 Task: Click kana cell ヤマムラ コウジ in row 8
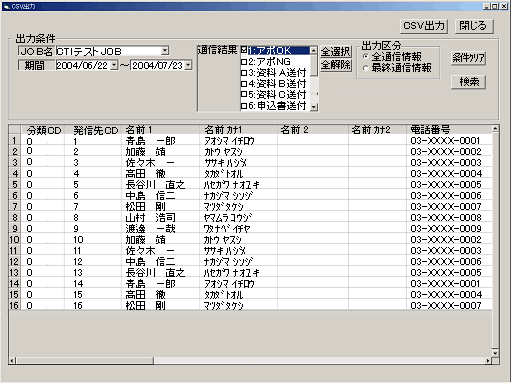pyautogui.click(x=238, y=217)
